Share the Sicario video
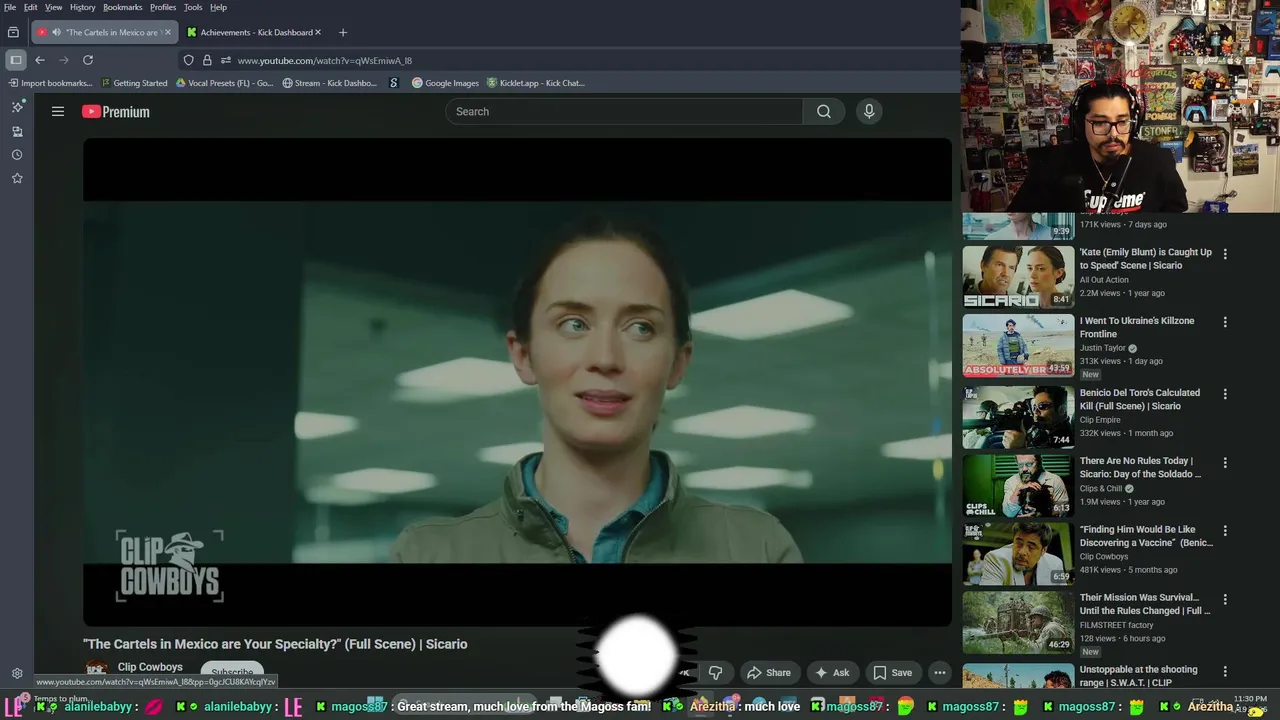The image size is (1280, 720). pos(769,673)
